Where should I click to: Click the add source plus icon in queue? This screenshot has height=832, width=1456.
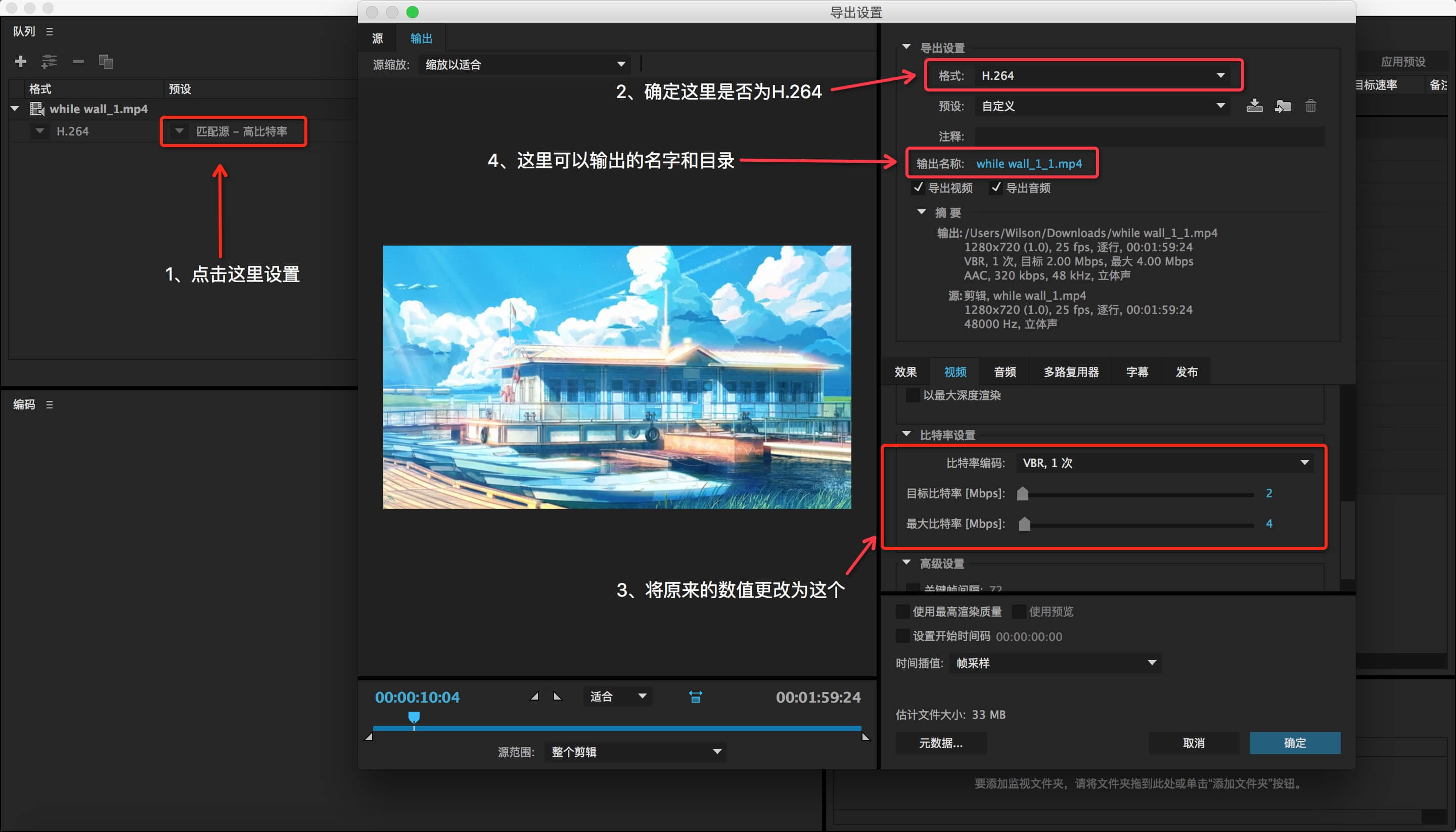[x=21, y=61]
